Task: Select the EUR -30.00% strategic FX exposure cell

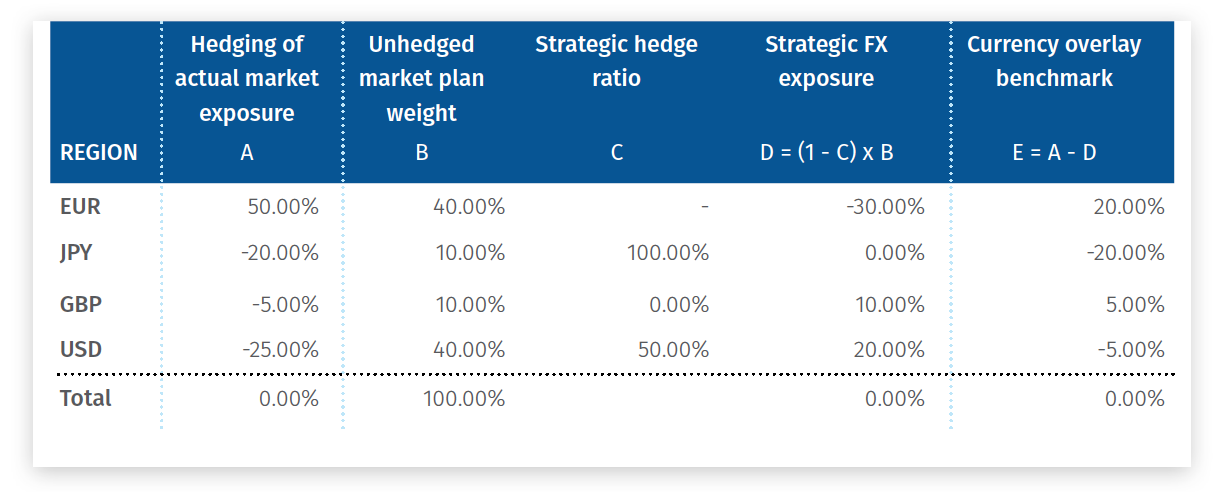Action: coord(885,207)
